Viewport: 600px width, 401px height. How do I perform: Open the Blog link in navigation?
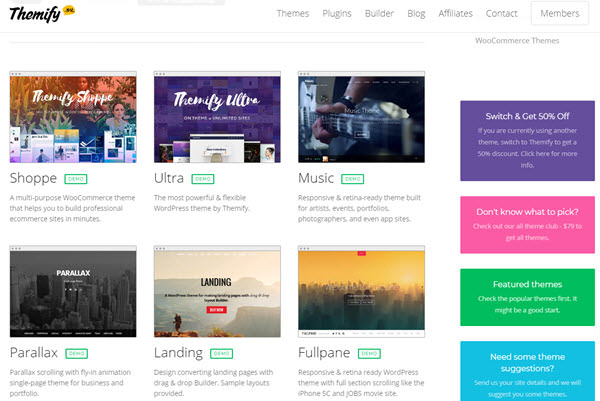(416, 13)
